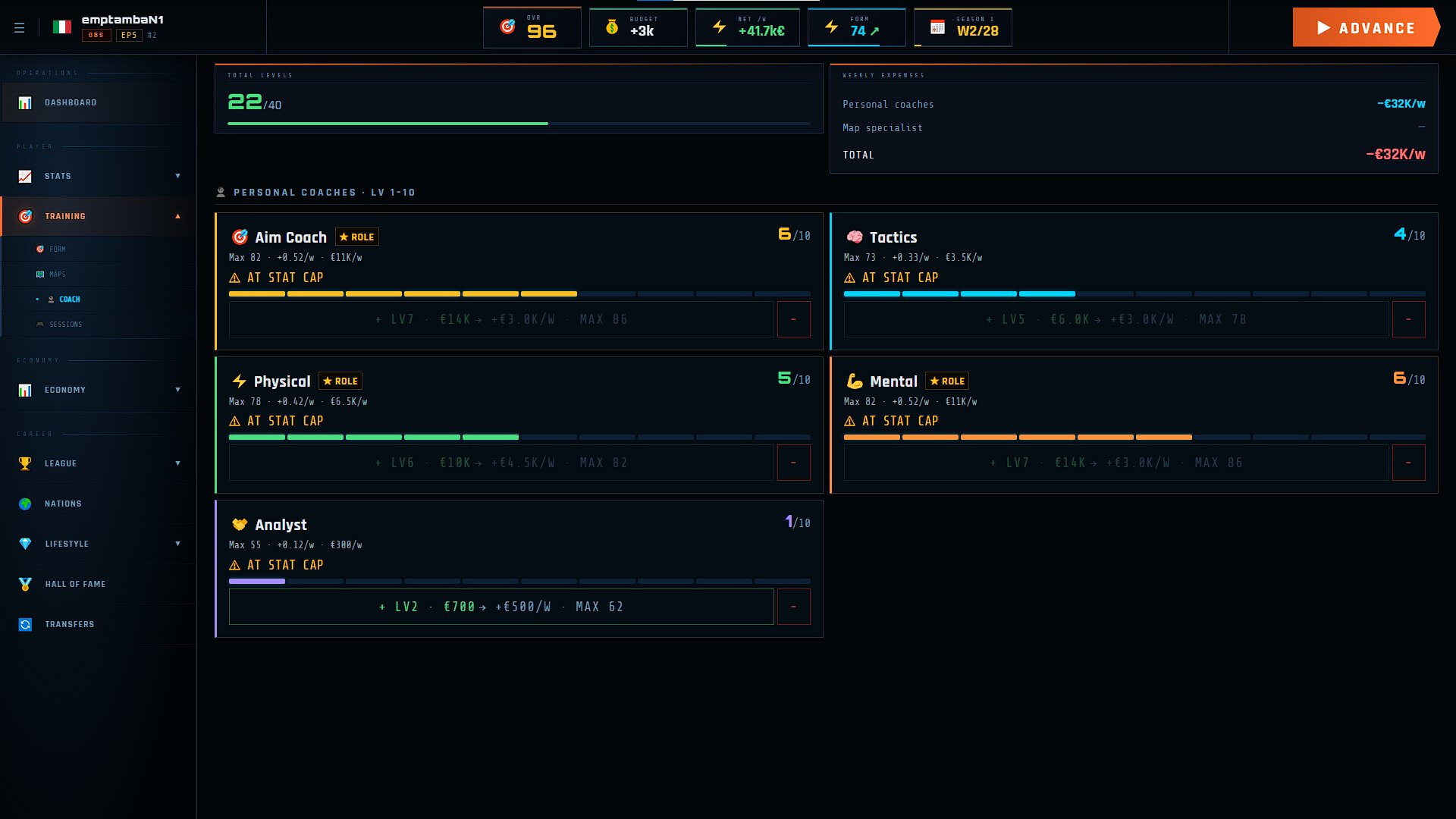
Task: Click the Aim Coach target icon
Action: pyautogui.click(x=240, y=237)
